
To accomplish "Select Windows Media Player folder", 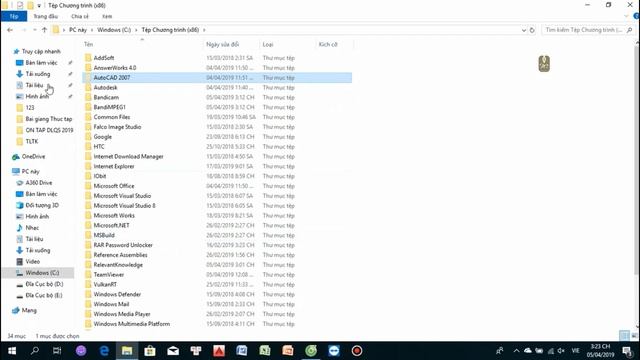I will pyautogui.click(x=122, y=314).
